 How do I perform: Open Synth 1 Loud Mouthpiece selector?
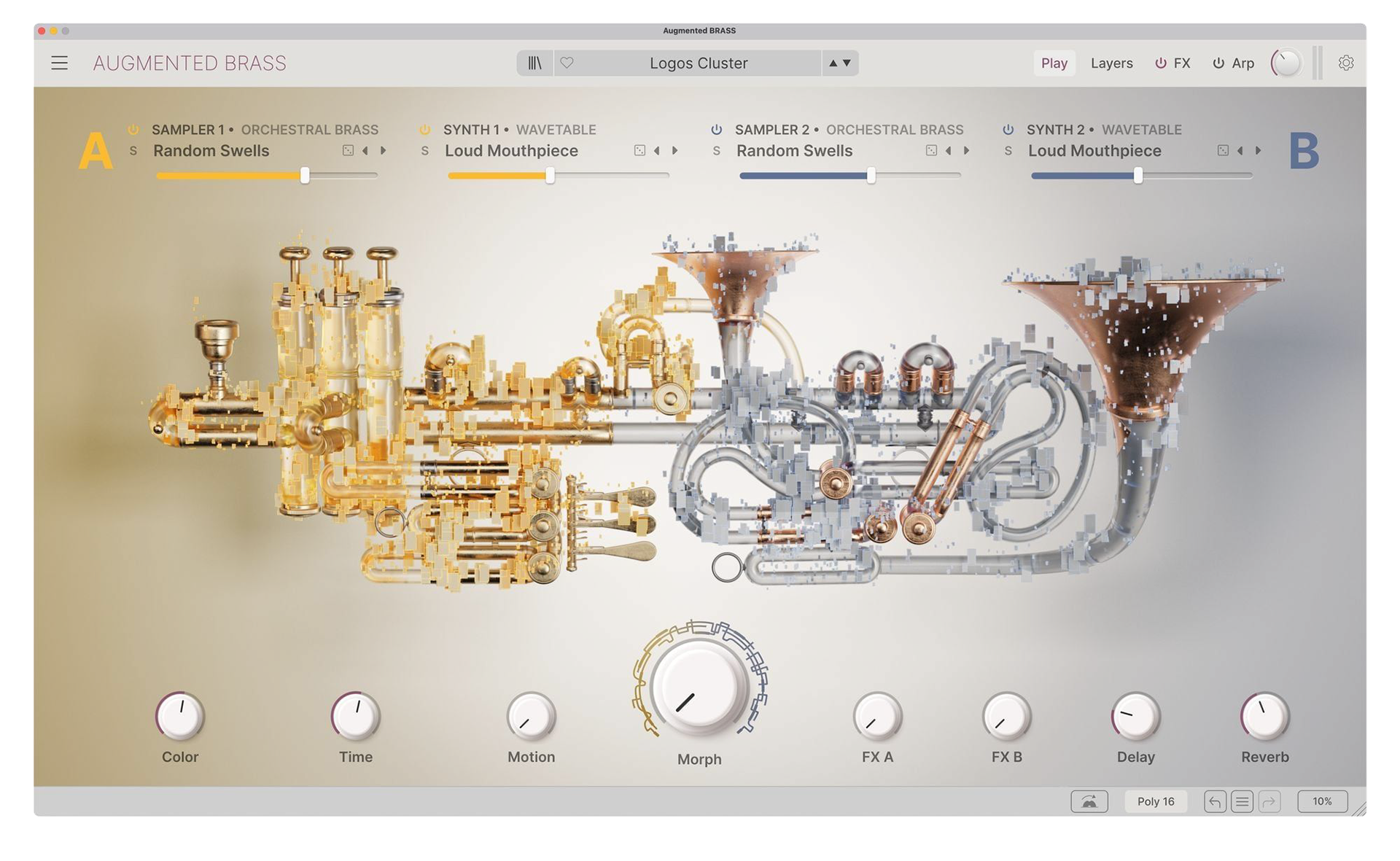click(x=511, y=151)
